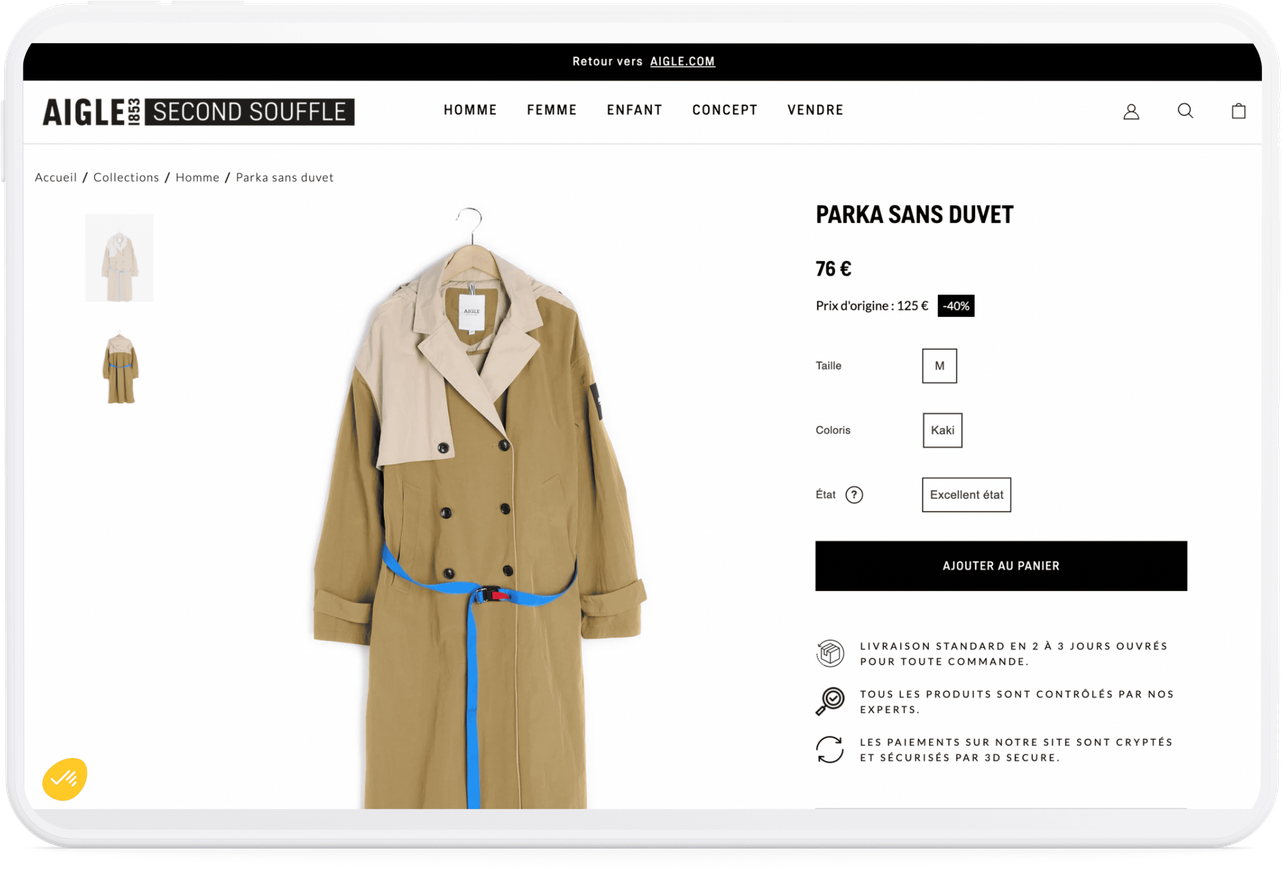Click the magnifier inspection check icon
The height and width of the screenshot is (869, 1282).
point(830,701)
